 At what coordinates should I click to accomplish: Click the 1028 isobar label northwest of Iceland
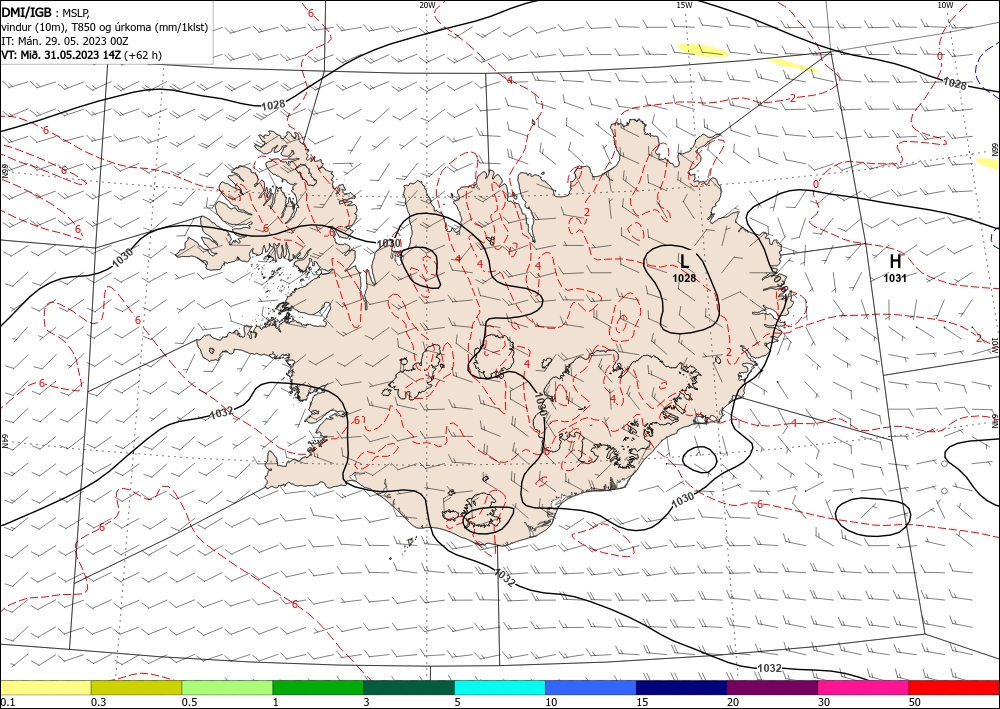tap(273, 104)
